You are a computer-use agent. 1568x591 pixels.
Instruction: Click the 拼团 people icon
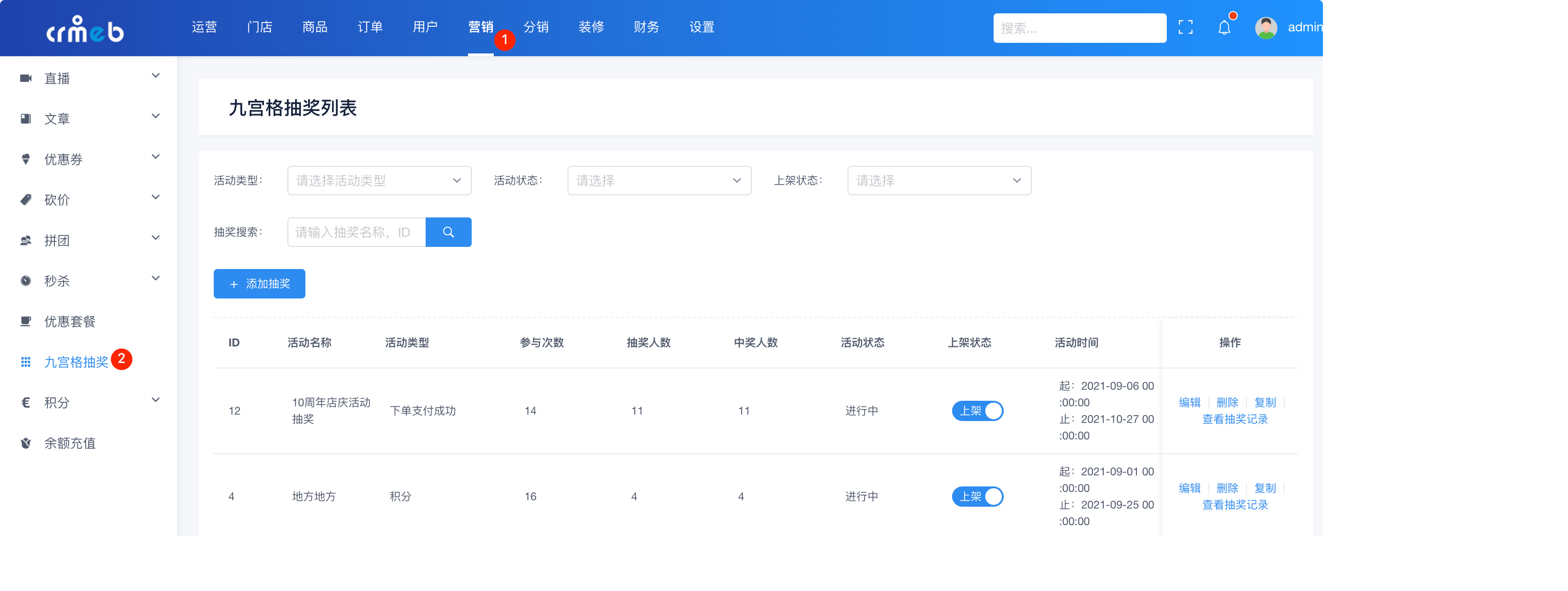click(26, 240)
